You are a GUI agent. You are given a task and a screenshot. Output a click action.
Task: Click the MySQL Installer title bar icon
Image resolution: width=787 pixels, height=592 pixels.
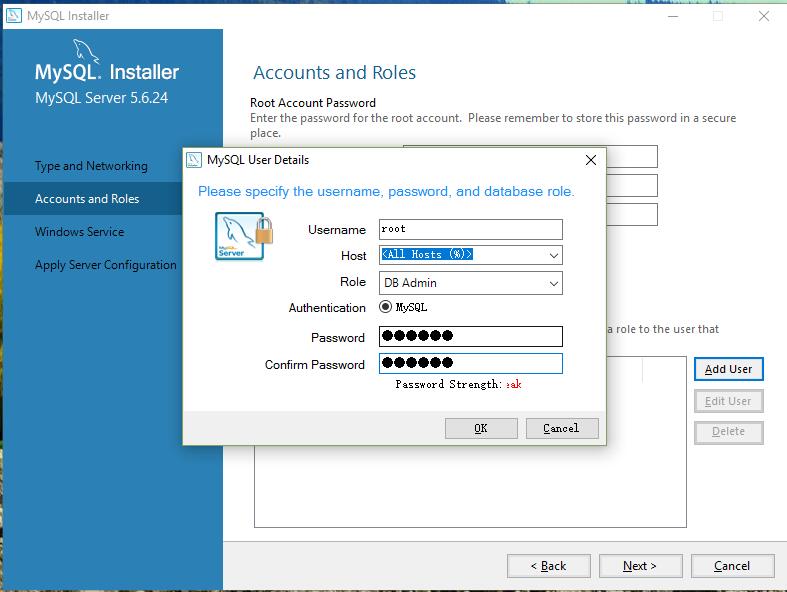coord(13,16)
